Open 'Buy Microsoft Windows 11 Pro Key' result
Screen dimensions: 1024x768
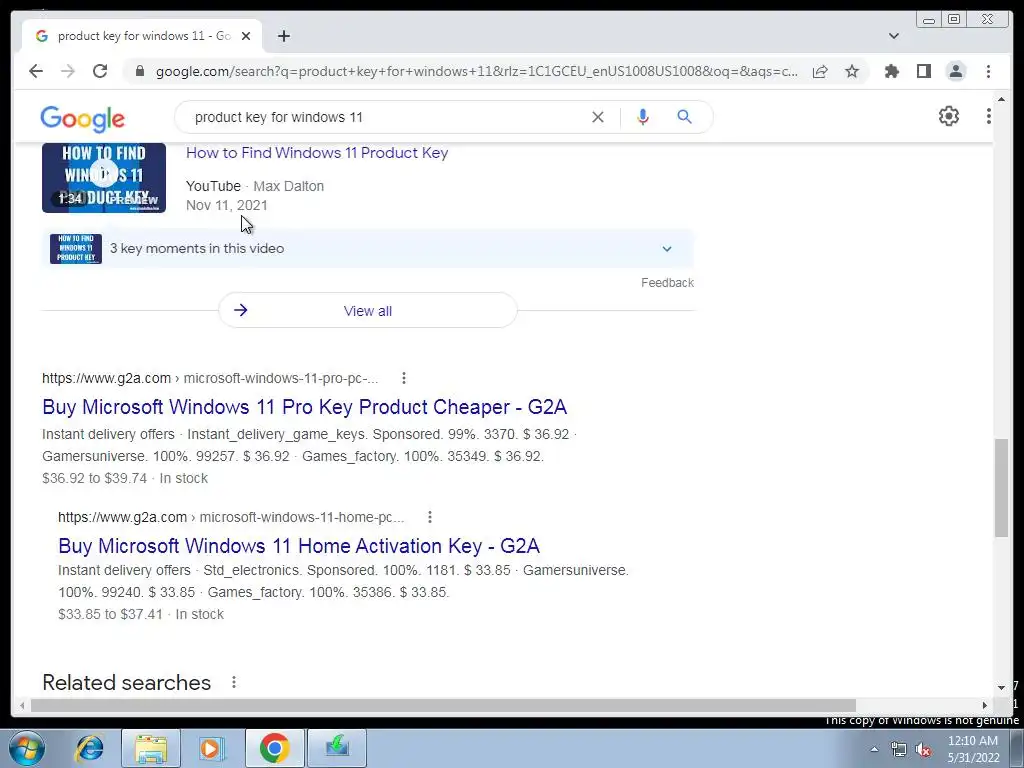[x=304, y=407]
